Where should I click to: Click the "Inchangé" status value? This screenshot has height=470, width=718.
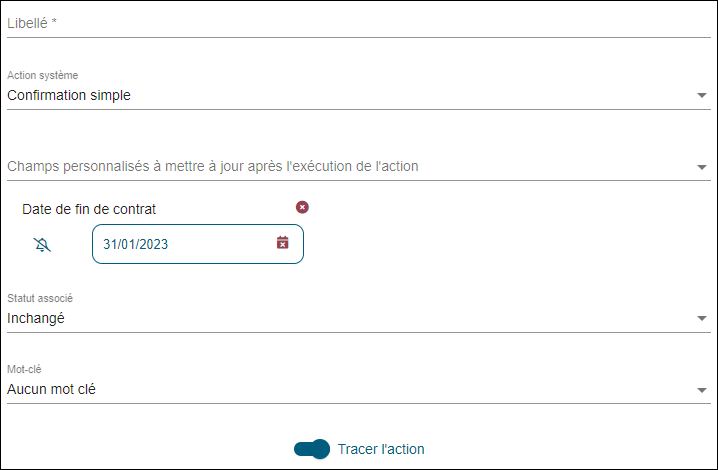pyautogui.click(x=36, y=319)
